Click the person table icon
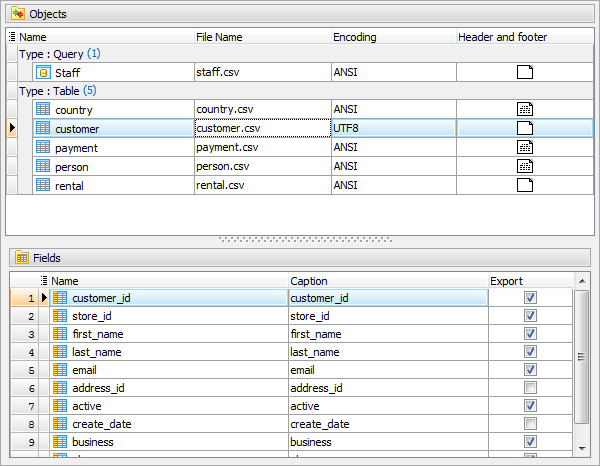600x466 pixels. coord(43,166)
